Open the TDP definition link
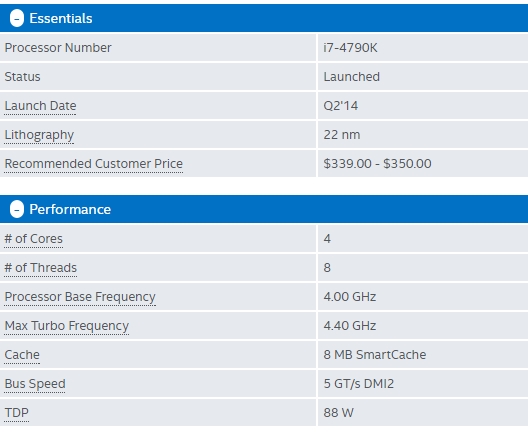The image size is (528, 438). pos(16,413)
